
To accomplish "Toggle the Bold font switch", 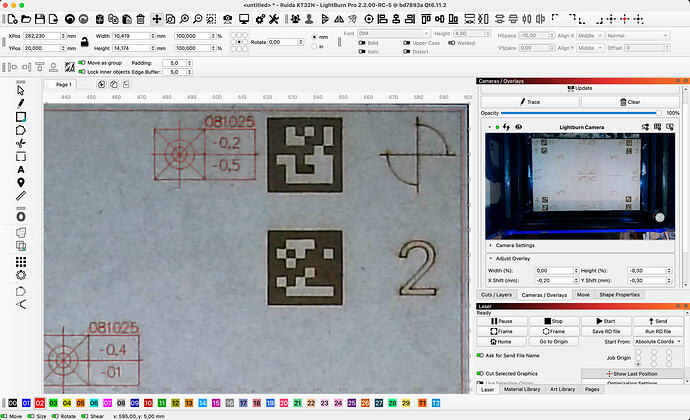I will point(362,43).
